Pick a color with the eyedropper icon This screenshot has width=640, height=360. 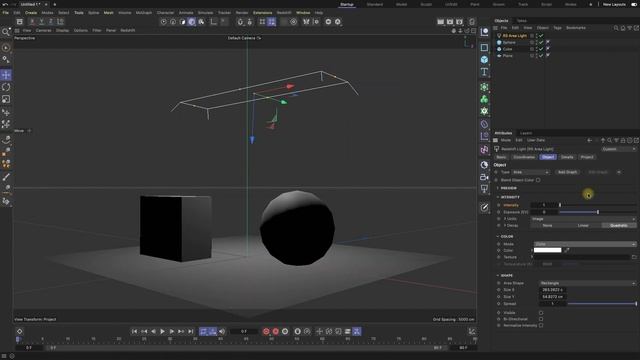click(x=567, y=250)
